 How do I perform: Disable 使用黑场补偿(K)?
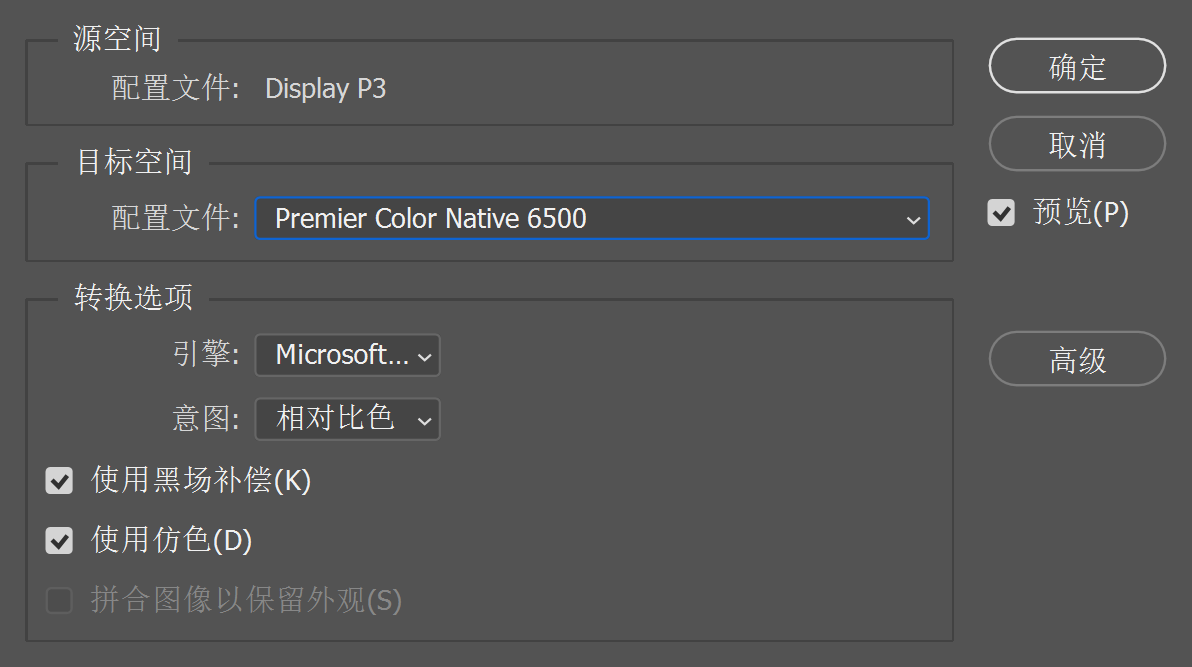59,481
